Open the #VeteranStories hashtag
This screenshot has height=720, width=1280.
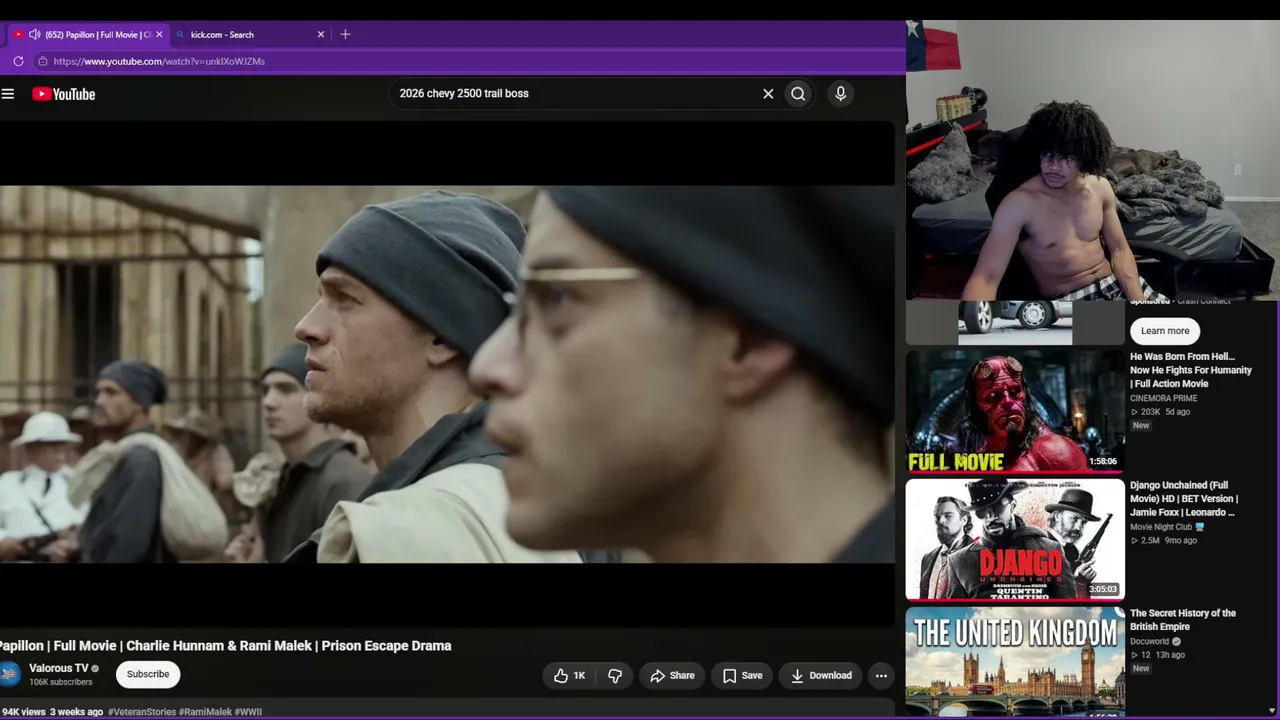141,712
